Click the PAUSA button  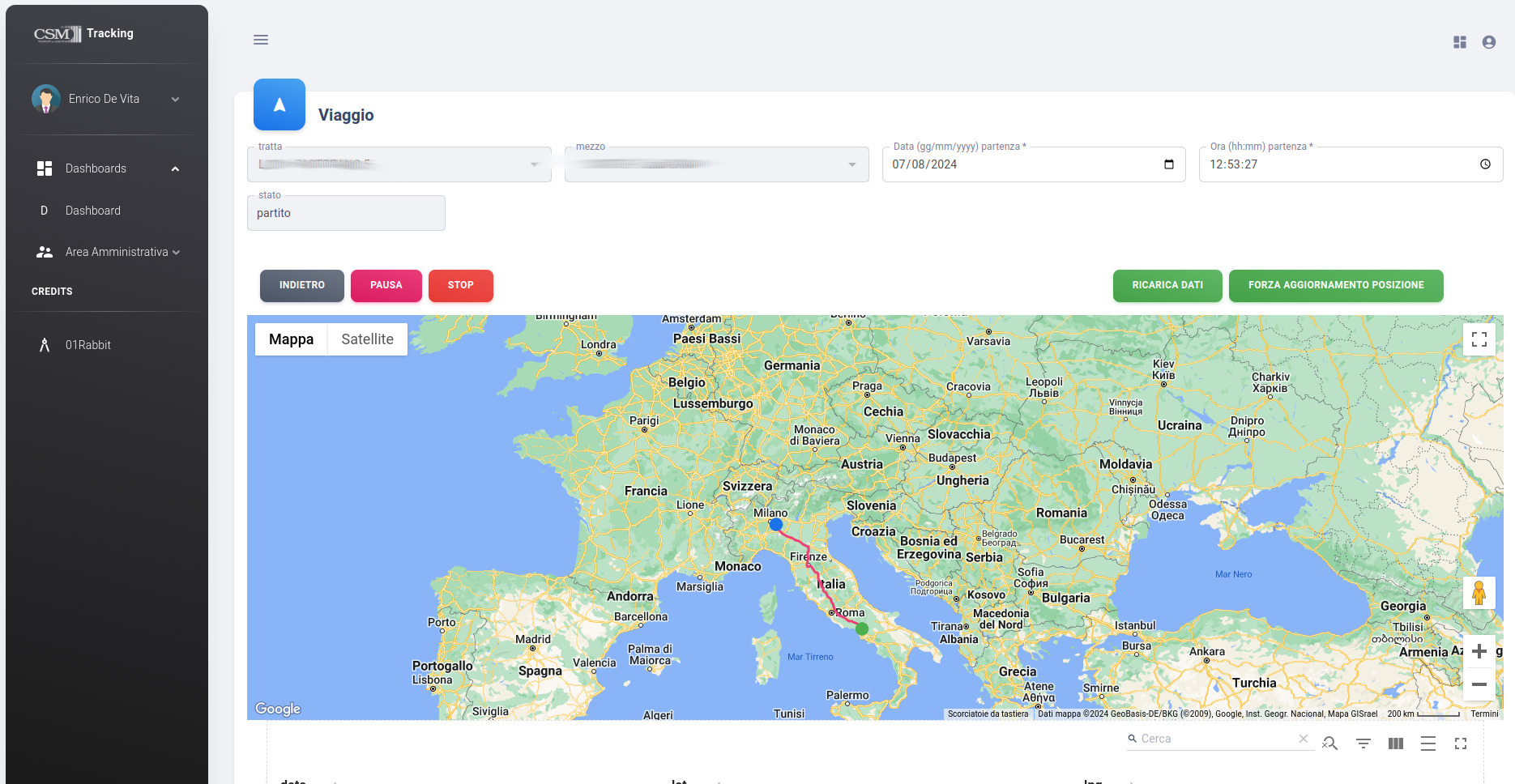[386, 285]
